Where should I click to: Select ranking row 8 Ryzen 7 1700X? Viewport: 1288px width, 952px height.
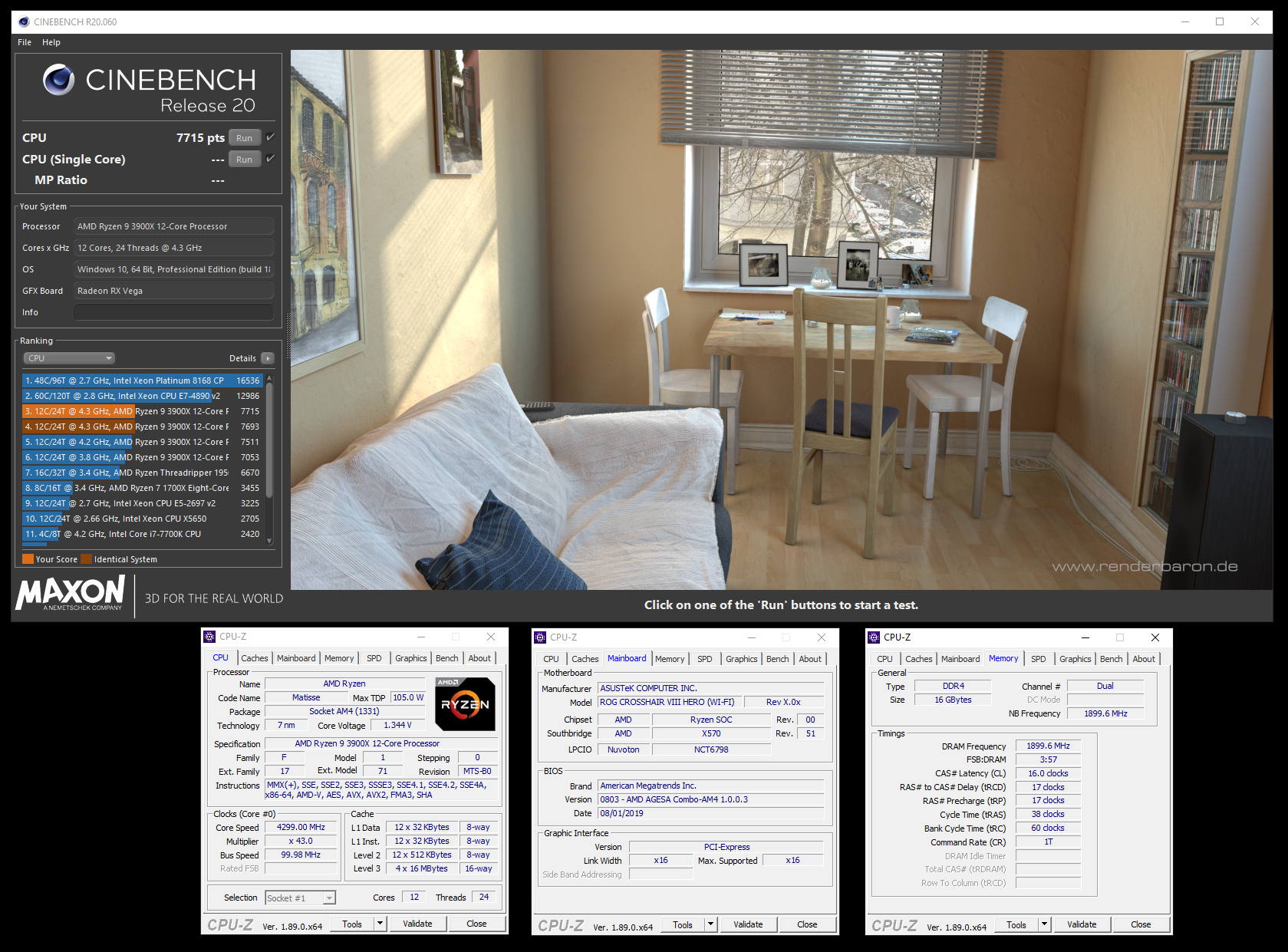click(143, 488)
